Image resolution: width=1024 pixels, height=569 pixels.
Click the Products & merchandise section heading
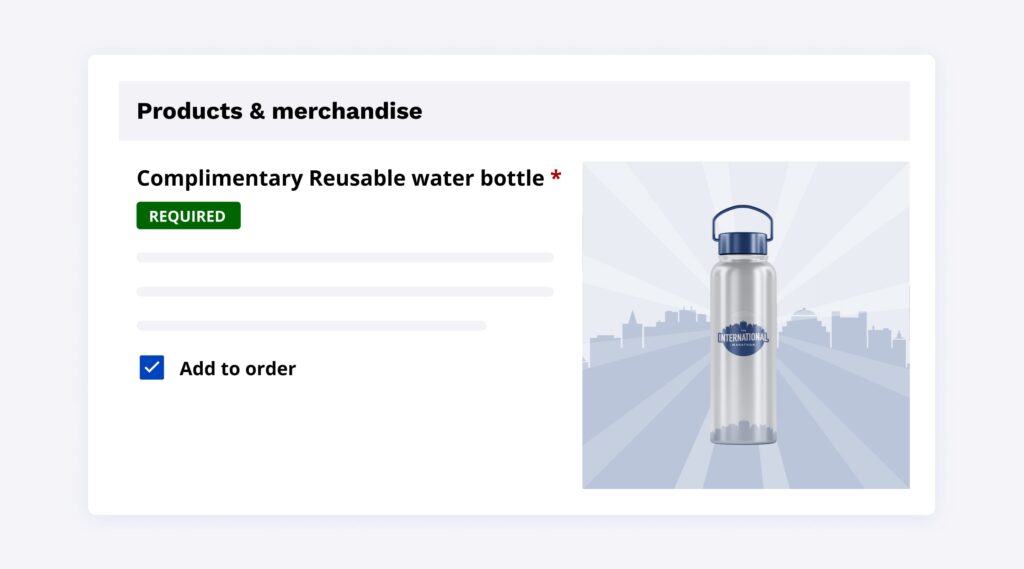pyautogui.click(x=279, y=111)
